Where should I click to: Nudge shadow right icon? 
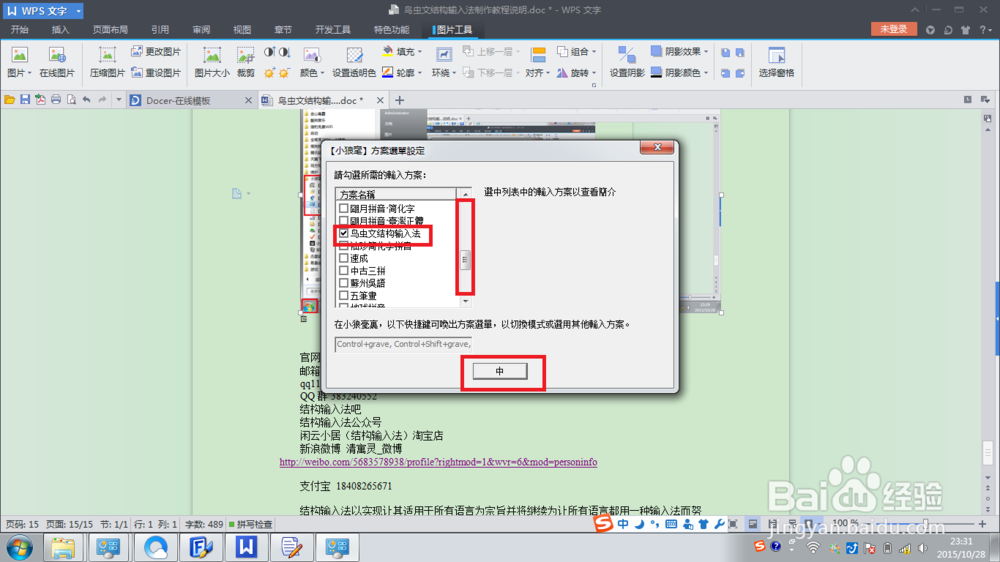(740, 73)
